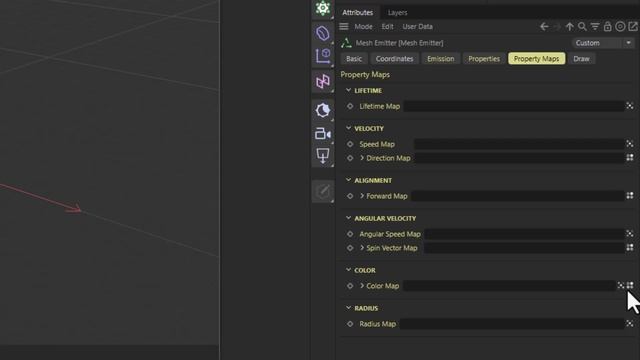Collapse the ANGULAR VELOCITY section
640x360 pixels.
click(348, 218)
